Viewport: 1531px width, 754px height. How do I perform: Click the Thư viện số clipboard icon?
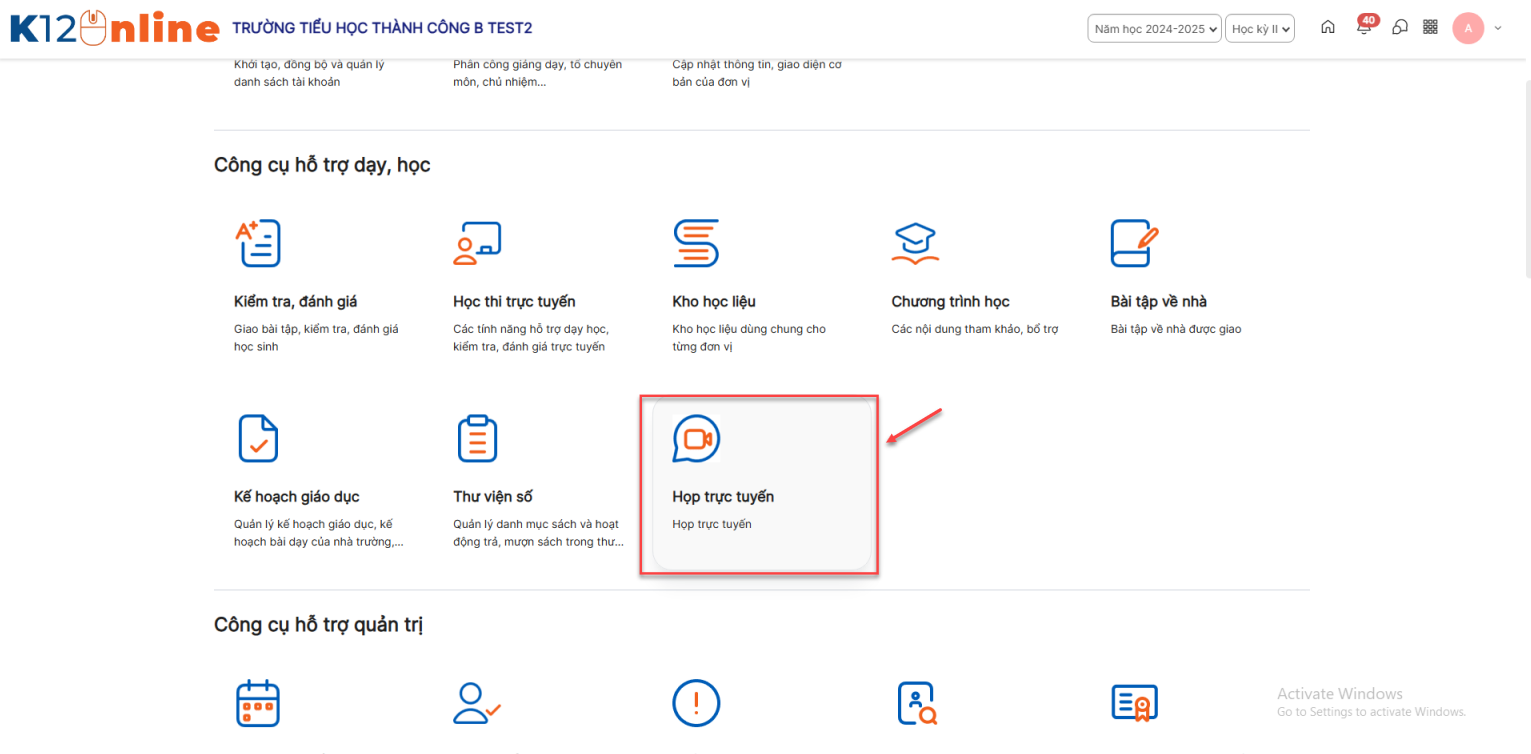pyautogui.click(x=477, y=438)
